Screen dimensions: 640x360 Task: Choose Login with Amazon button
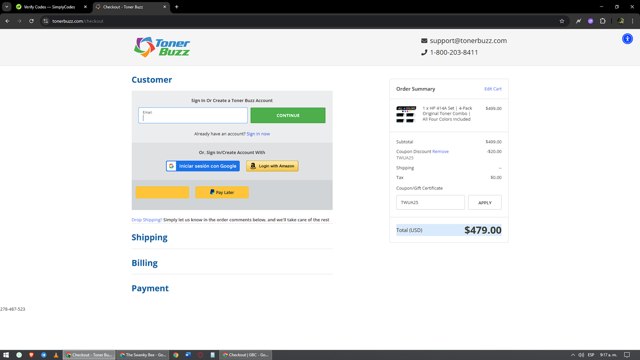click(272, 166)
